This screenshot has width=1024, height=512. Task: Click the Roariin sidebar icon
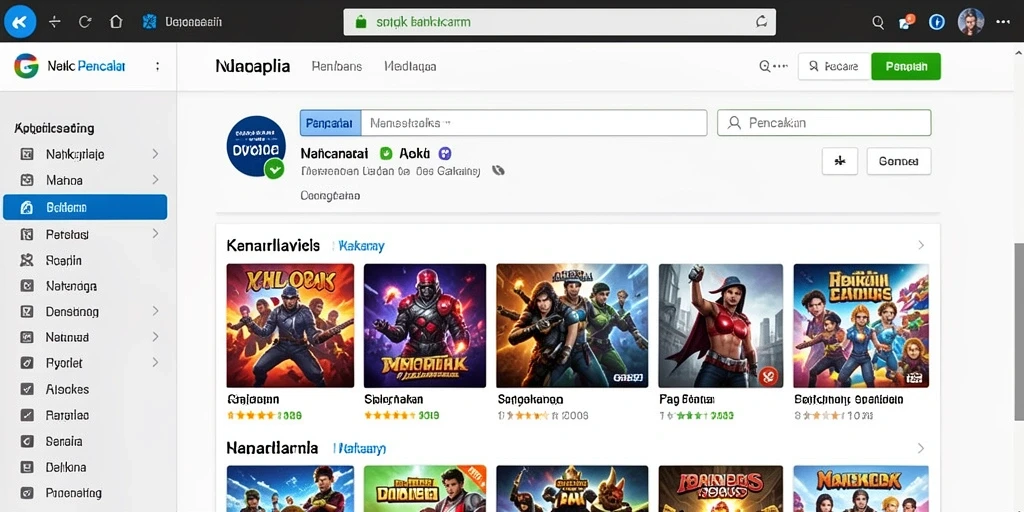point(27,260)
